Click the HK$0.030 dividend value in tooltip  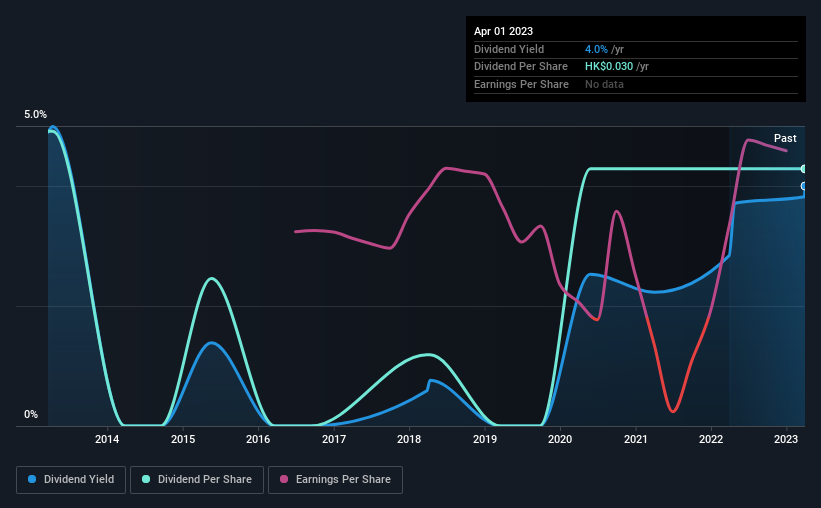pyautogui.click(x=609, y=67)
